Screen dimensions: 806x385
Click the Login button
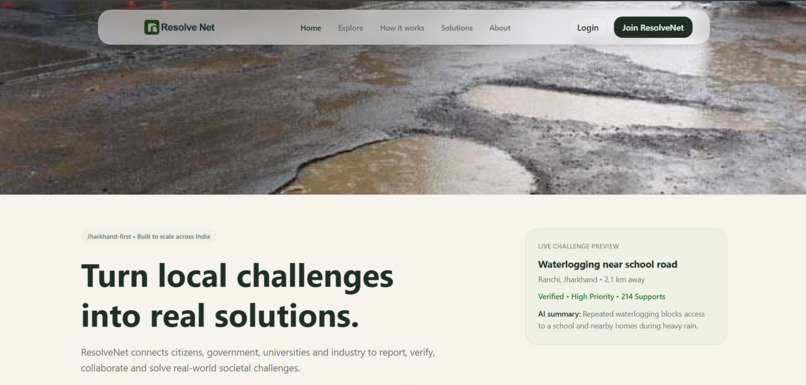click(588, 28)
